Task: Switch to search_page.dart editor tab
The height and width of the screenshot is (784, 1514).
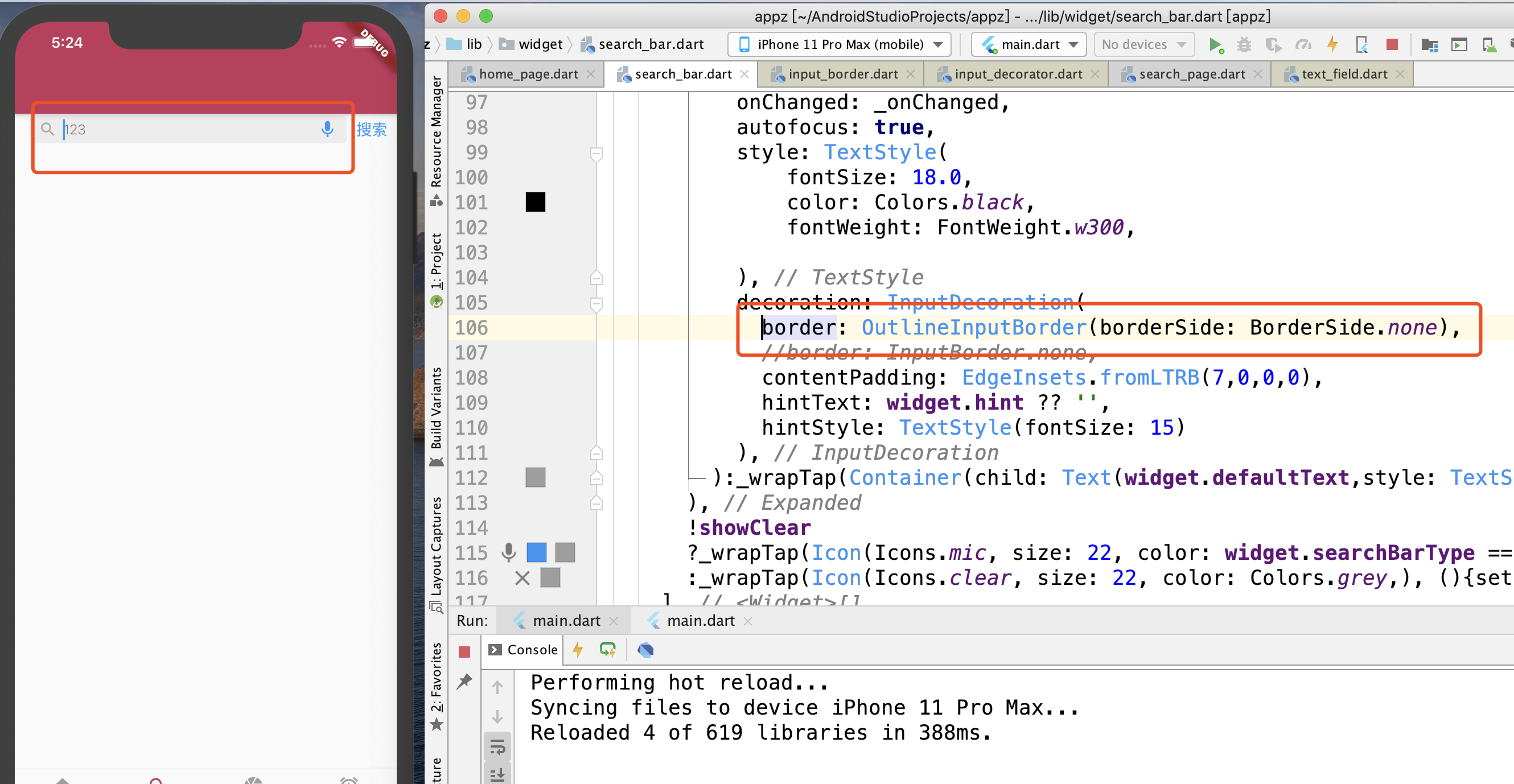Action: (1191, 74)
